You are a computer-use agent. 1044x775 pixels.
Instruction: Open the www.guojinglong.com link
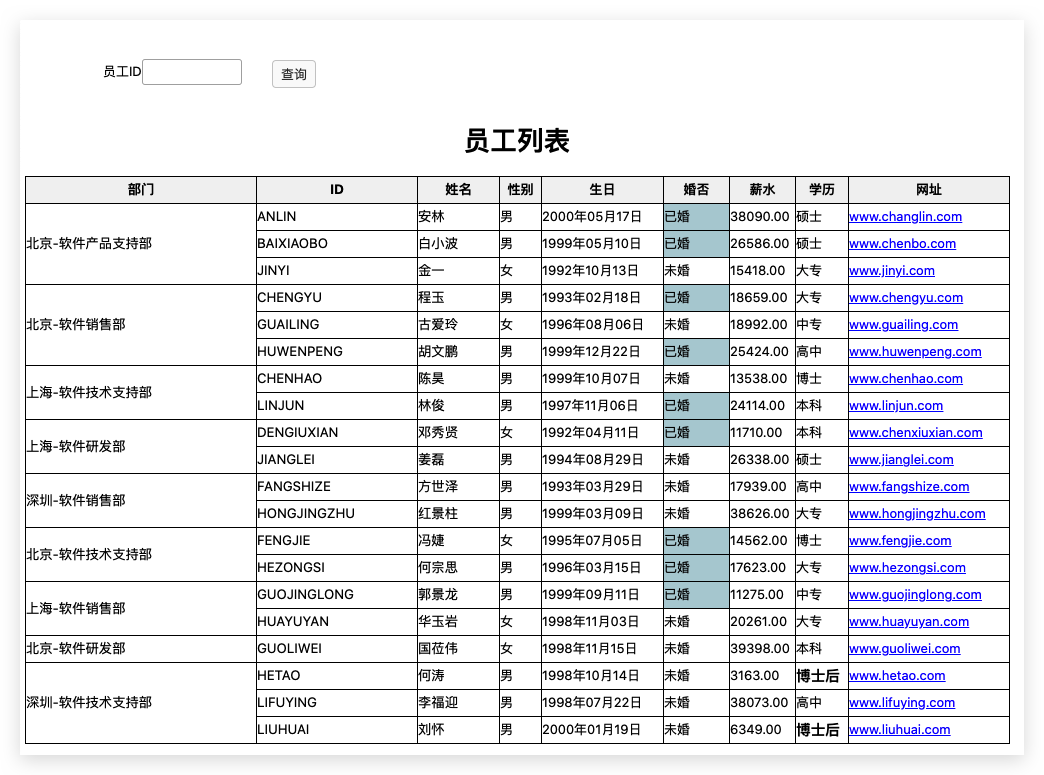(x=915, y=595)
